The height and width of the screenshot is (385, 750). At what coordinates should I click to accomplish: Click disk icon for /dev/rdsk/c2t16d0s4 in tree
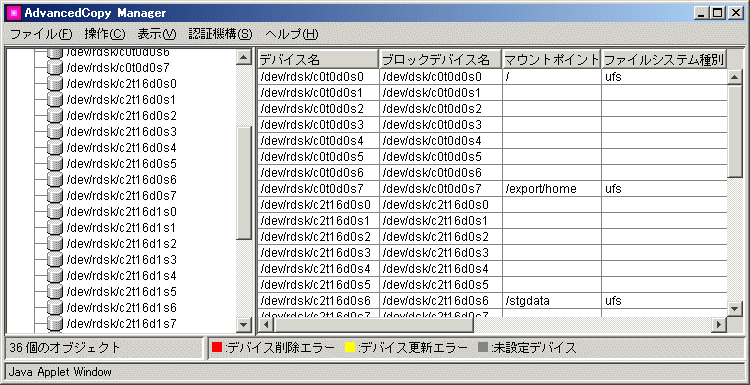55,148
